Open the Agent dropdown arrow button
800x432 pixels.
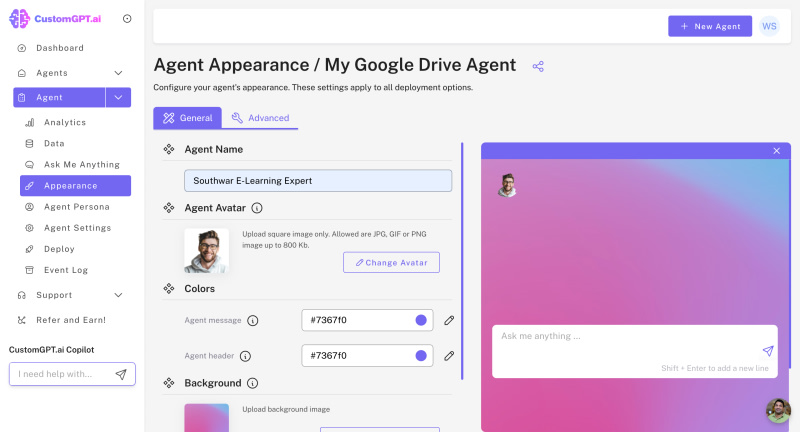pyautogui.click(x=118, y=97)
